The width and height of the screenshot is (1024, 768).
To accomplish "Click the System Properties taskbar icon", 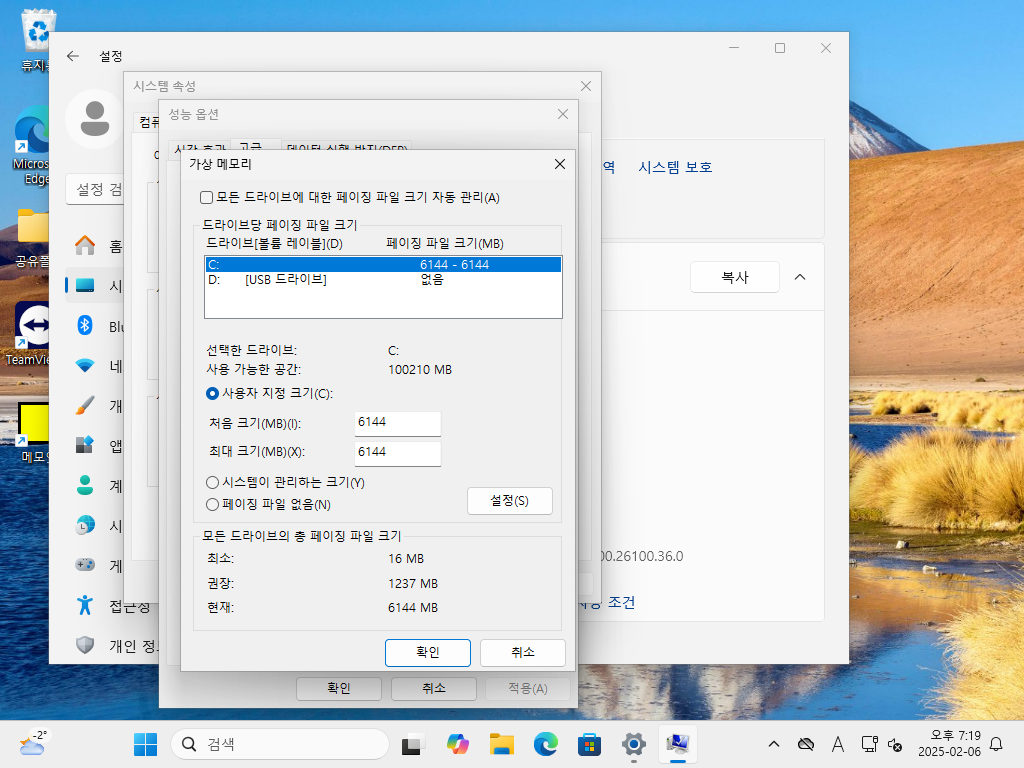I will 678,744.
